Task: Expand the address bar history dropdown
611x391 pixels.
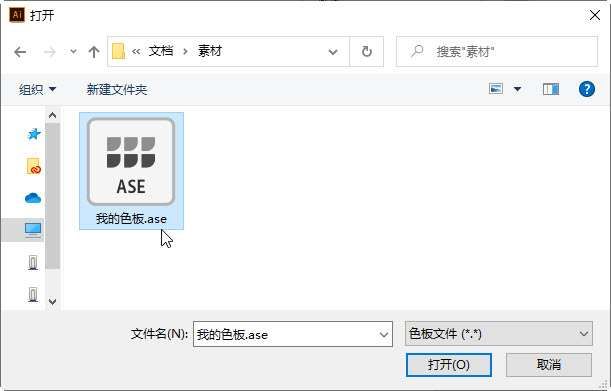Action: (333, 52)
